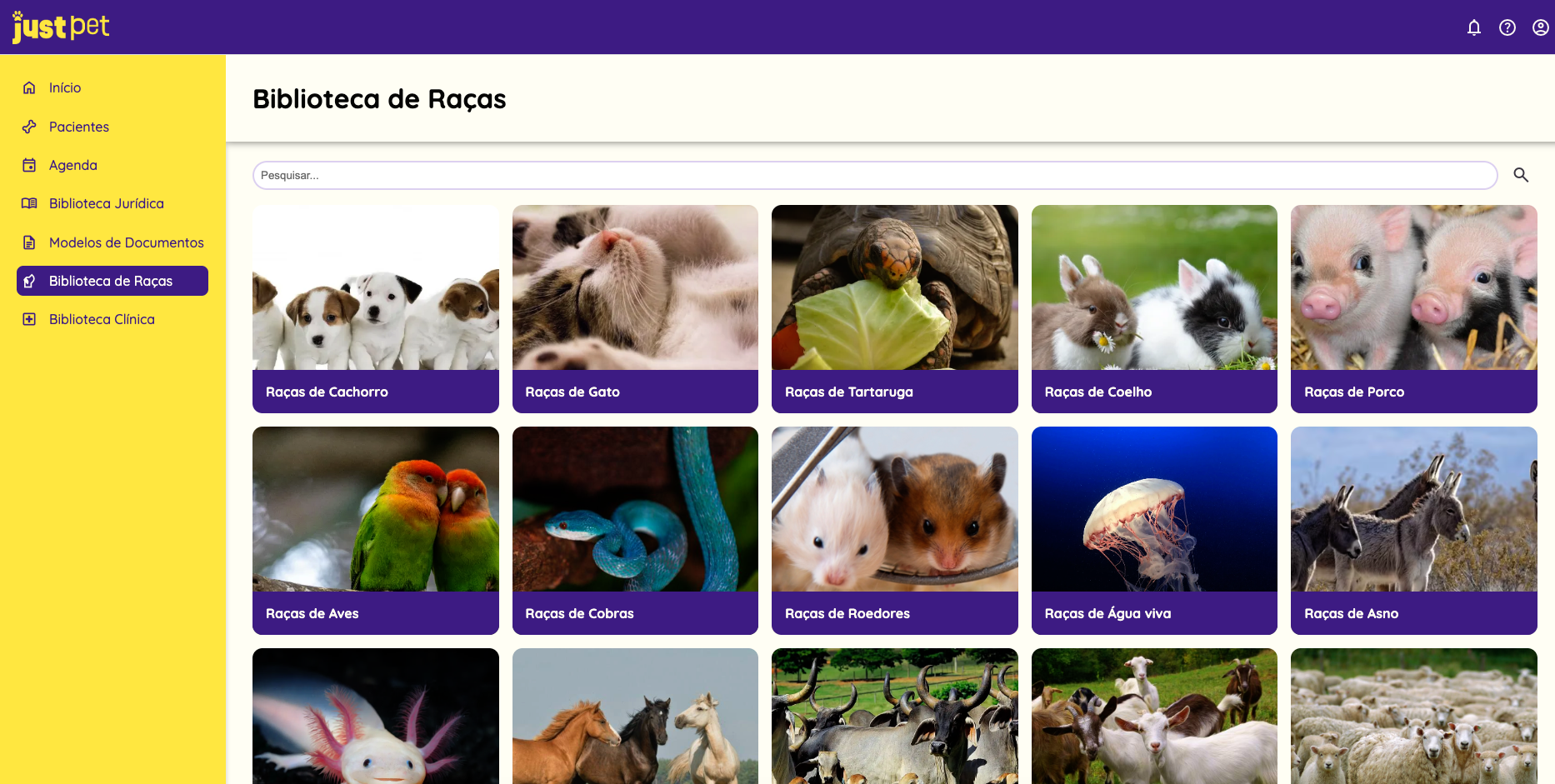1555x784 pixels.
Task: Open the rabbits photo thumbnail
Action: (x=1154, y=287)
